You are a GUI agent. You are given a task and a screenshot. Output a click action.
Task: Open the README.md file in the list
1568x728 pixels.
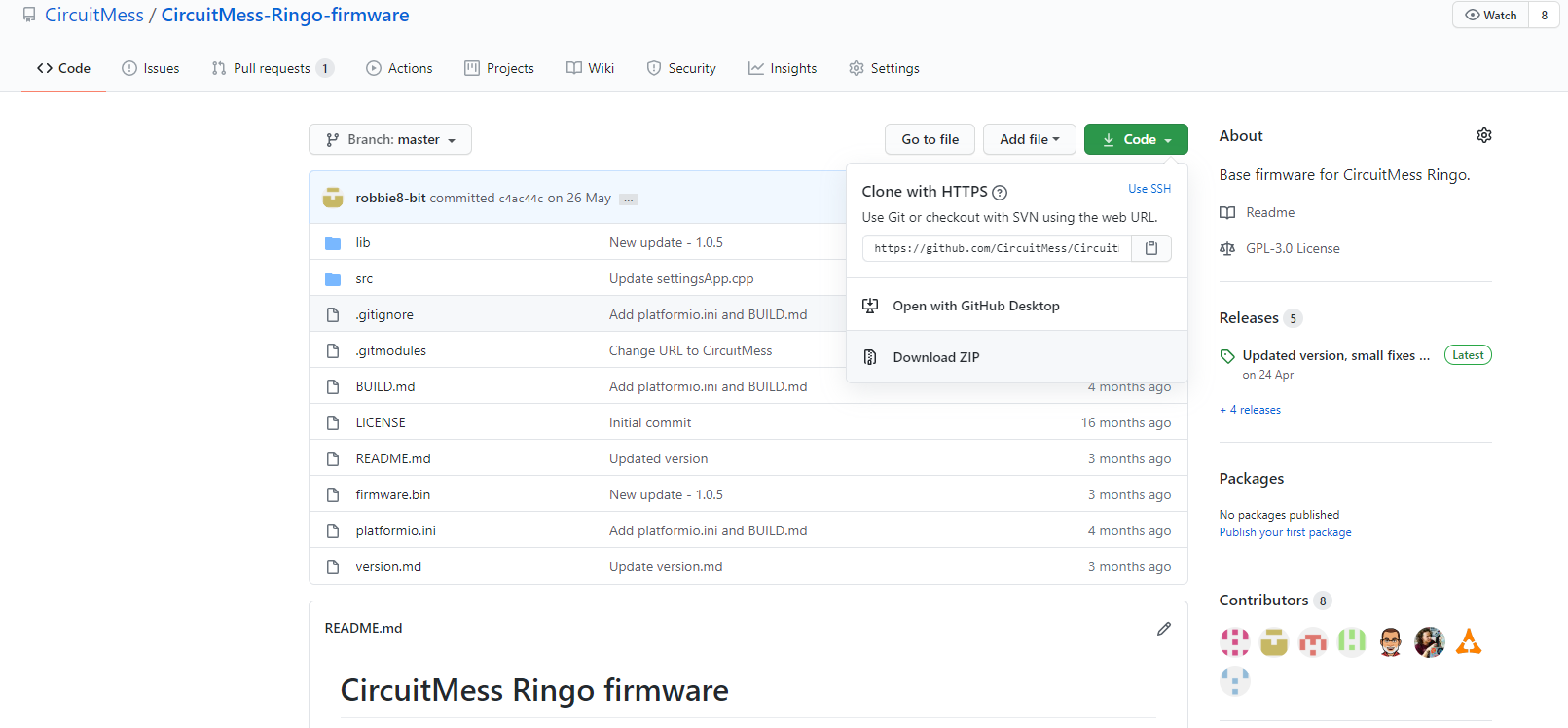click(x=392, y=459)
